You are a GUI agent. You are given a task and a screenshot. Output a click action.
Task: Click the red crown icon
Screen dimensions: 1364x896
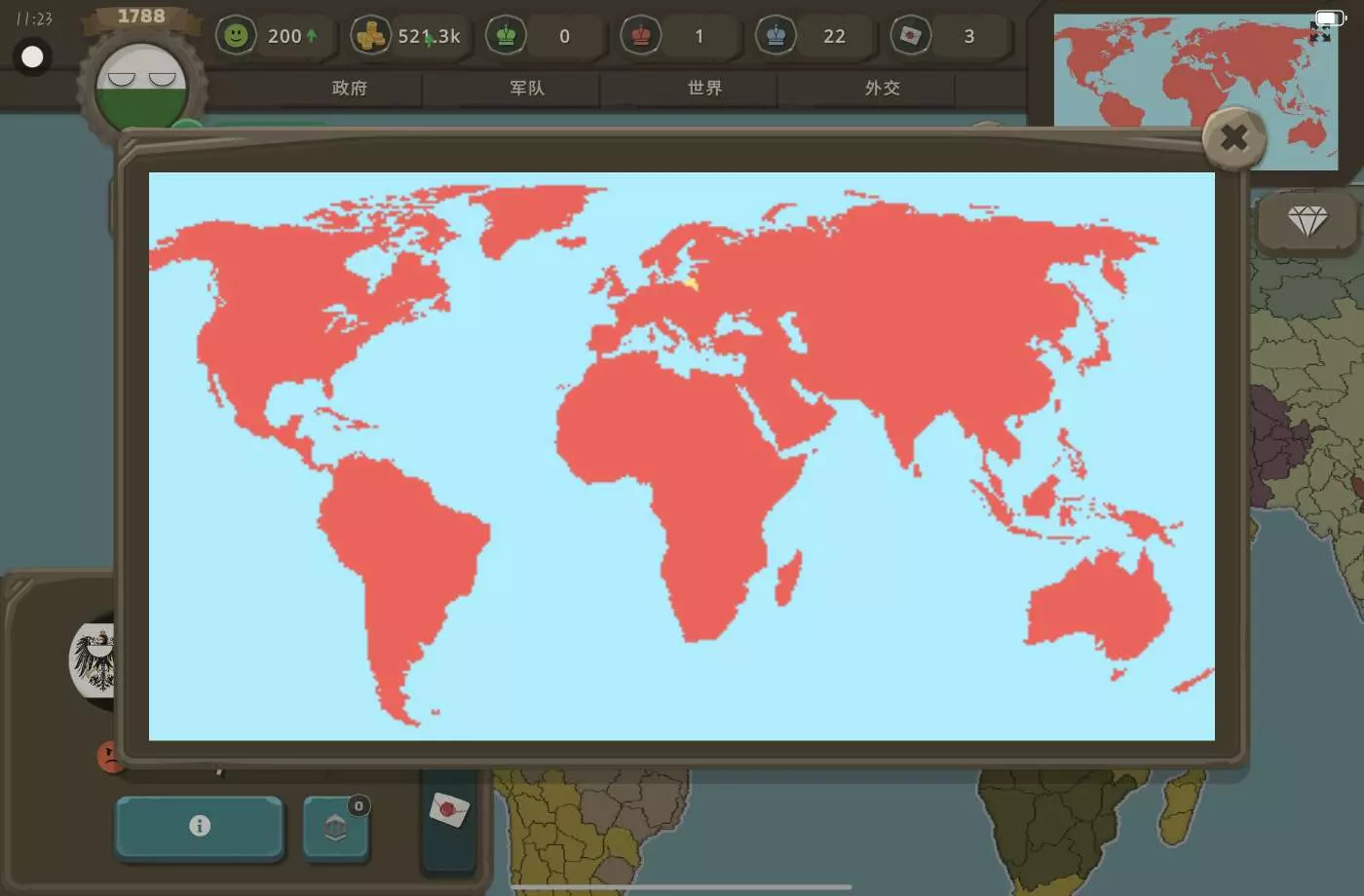click(641, 36)
